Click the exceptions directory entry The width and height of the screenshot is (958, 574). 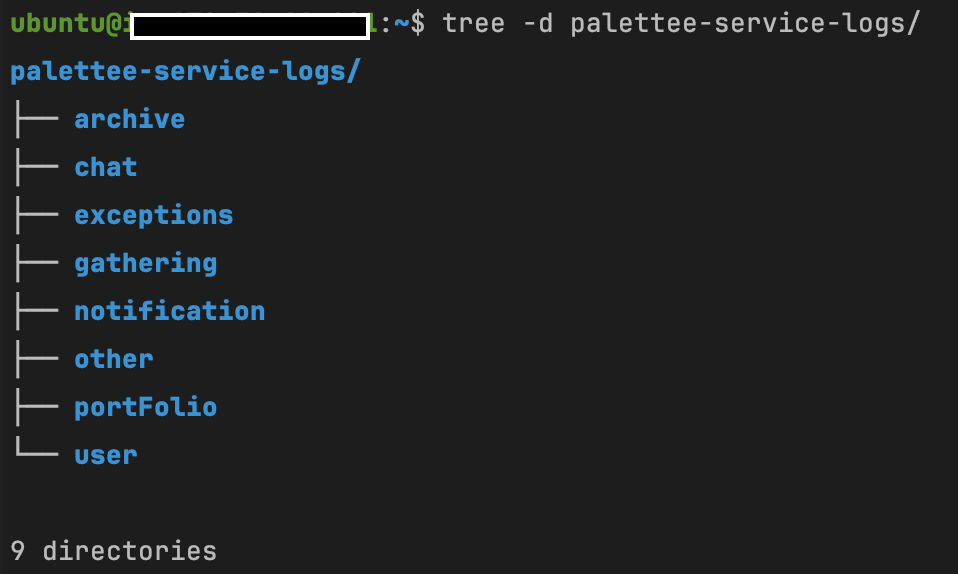[x=153, y=216]
